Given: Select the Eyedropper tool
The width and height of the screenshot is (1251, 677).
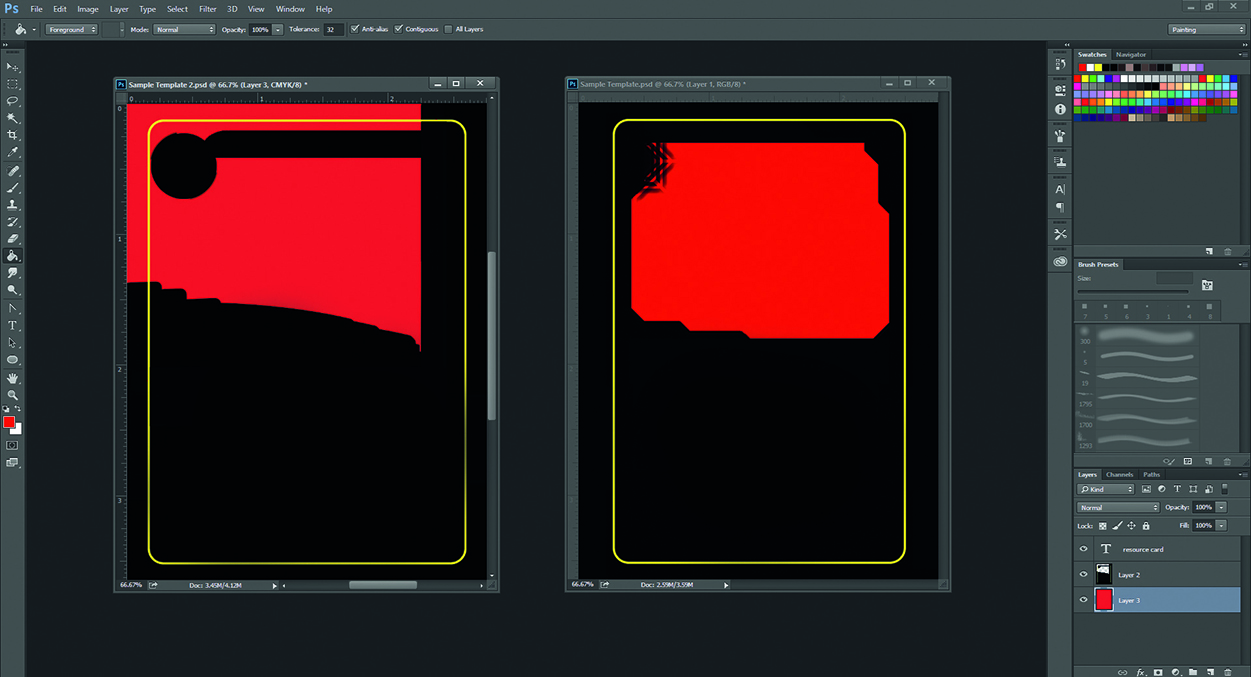Looking at the screenshot, I should point(13,152).
